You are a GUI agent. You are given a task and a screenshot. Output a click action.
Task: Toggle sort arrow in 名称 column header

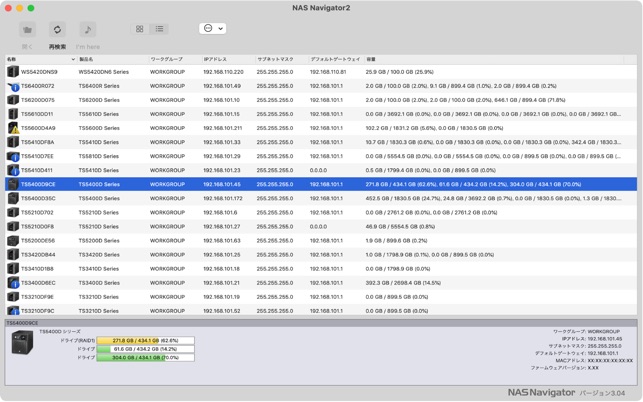73,59
